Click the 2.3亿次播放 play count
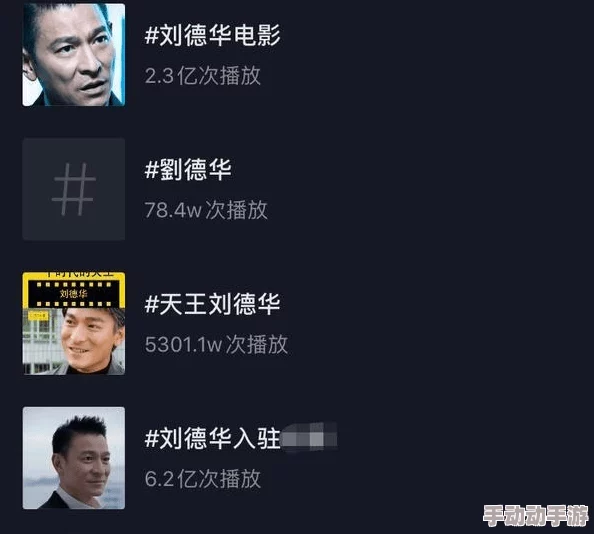The image size is (594, 534). 203,76
